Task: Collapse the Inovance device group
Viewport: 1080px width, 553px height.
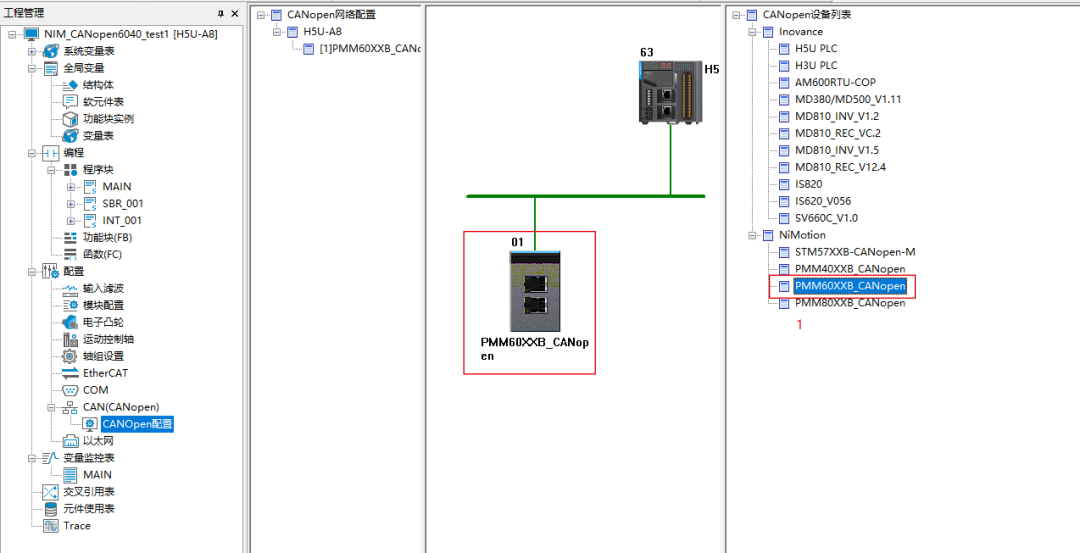Action: click(x=753, y=32)
